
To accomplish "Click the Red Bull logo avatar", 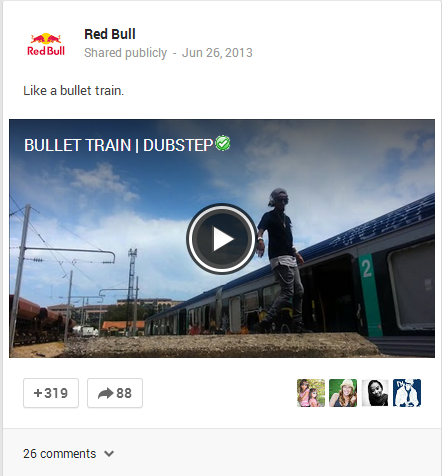I will [46, 44].
